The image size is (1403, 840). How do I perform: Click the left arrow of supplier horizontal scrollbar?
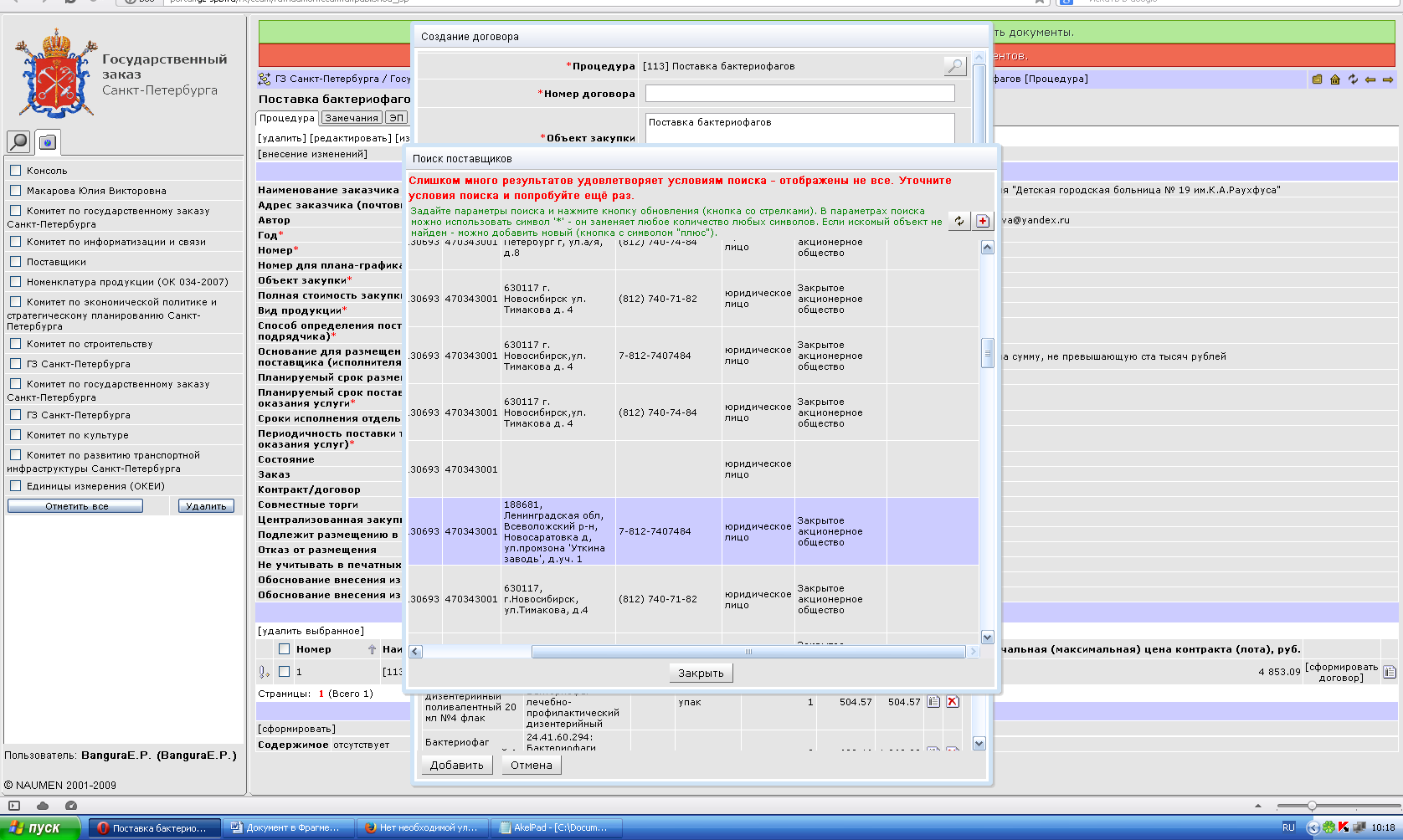coord(415,652)
